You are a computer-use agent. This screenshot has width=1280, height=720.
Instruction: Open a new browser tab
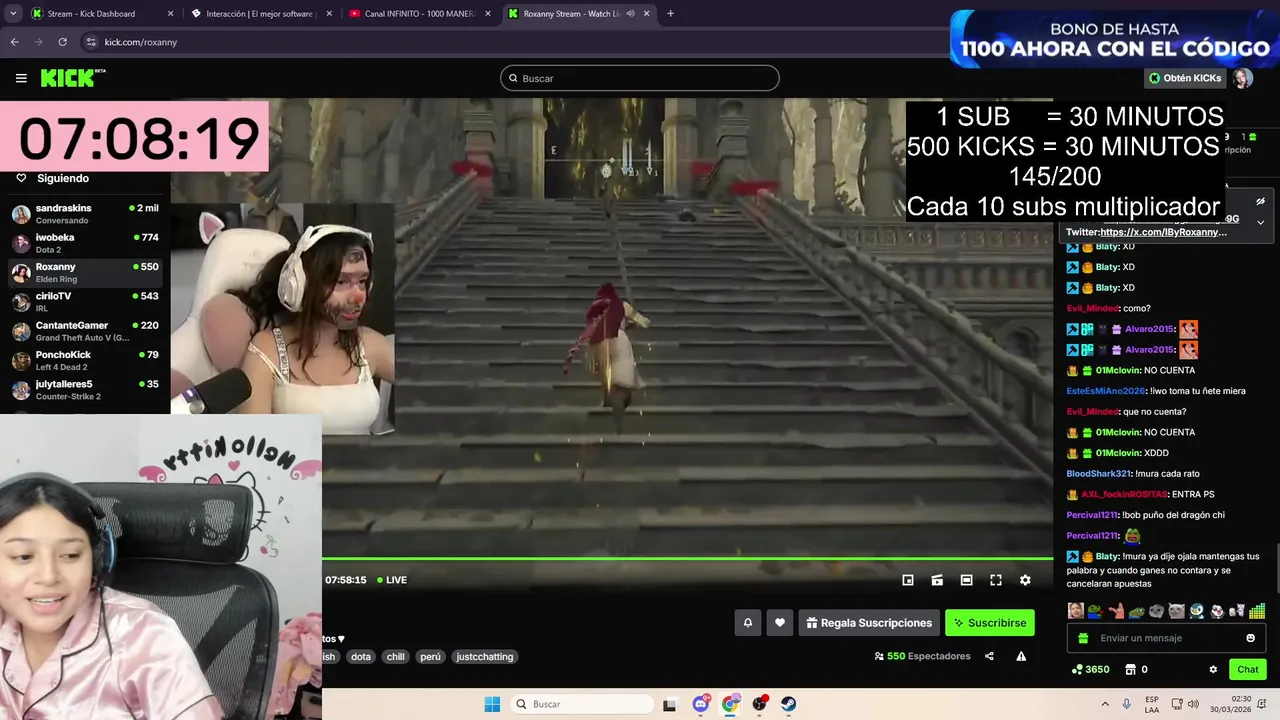(x=670, y=14)
